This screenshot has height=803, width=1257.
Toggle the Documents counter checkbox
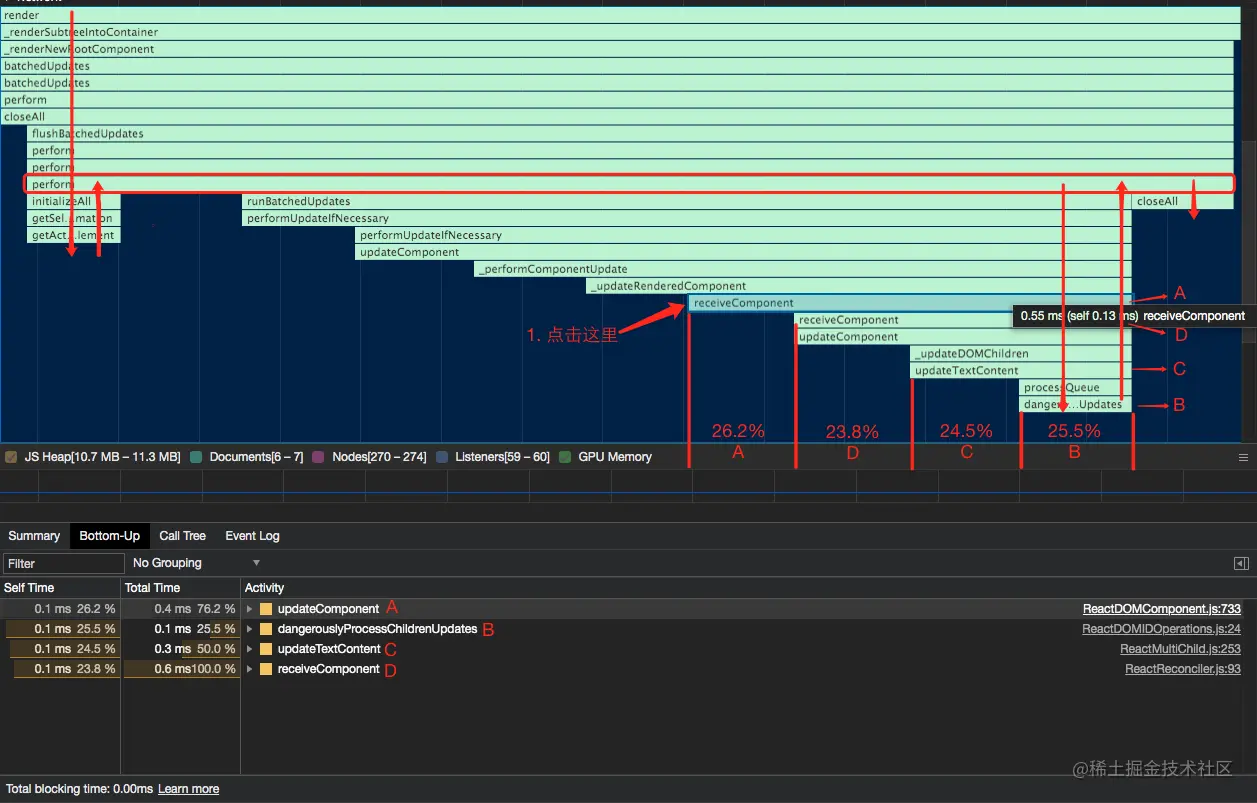[195, 457]
